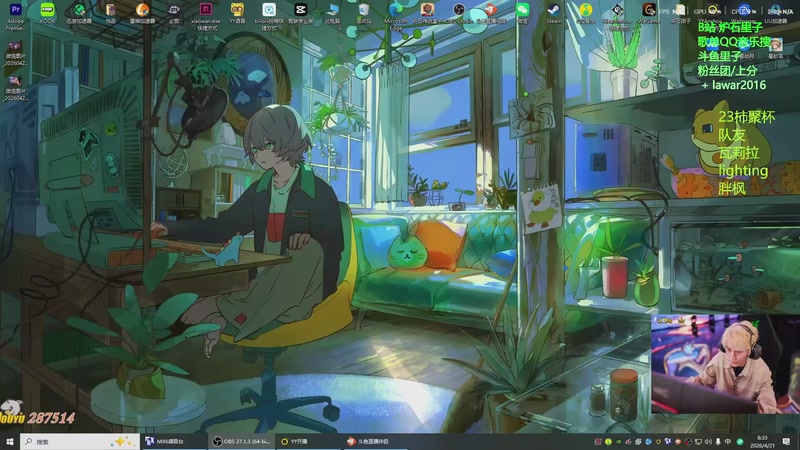Click the volume speaker tray icon
The width and height of the screenshot is (800, 450).
708,441
